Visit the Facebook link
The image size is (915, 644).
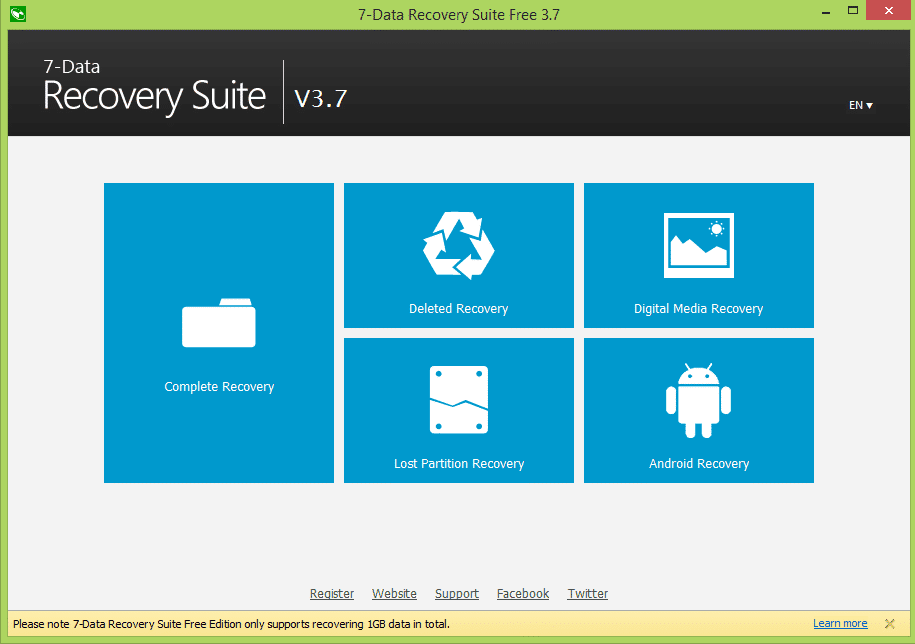tap(523, 593)
